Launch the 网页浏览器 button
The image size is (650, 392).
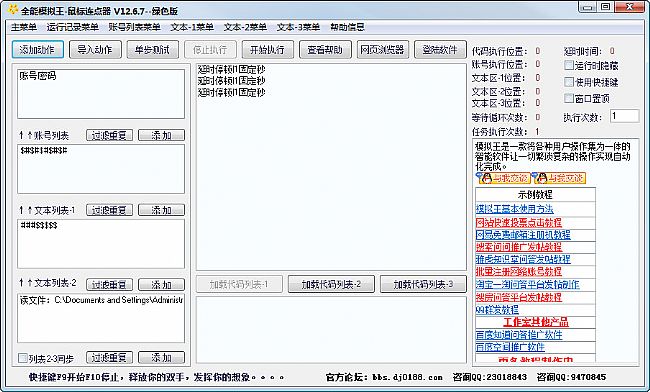(383, 50)
